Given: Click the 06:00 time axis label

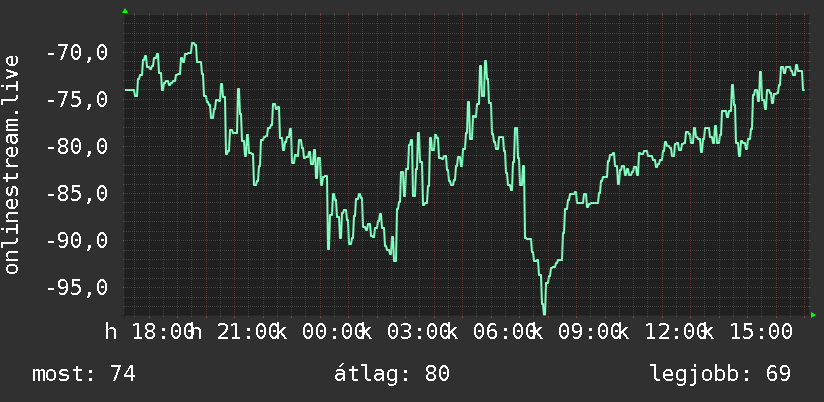Looking at the screenshot, I should (x=503, y=332).
